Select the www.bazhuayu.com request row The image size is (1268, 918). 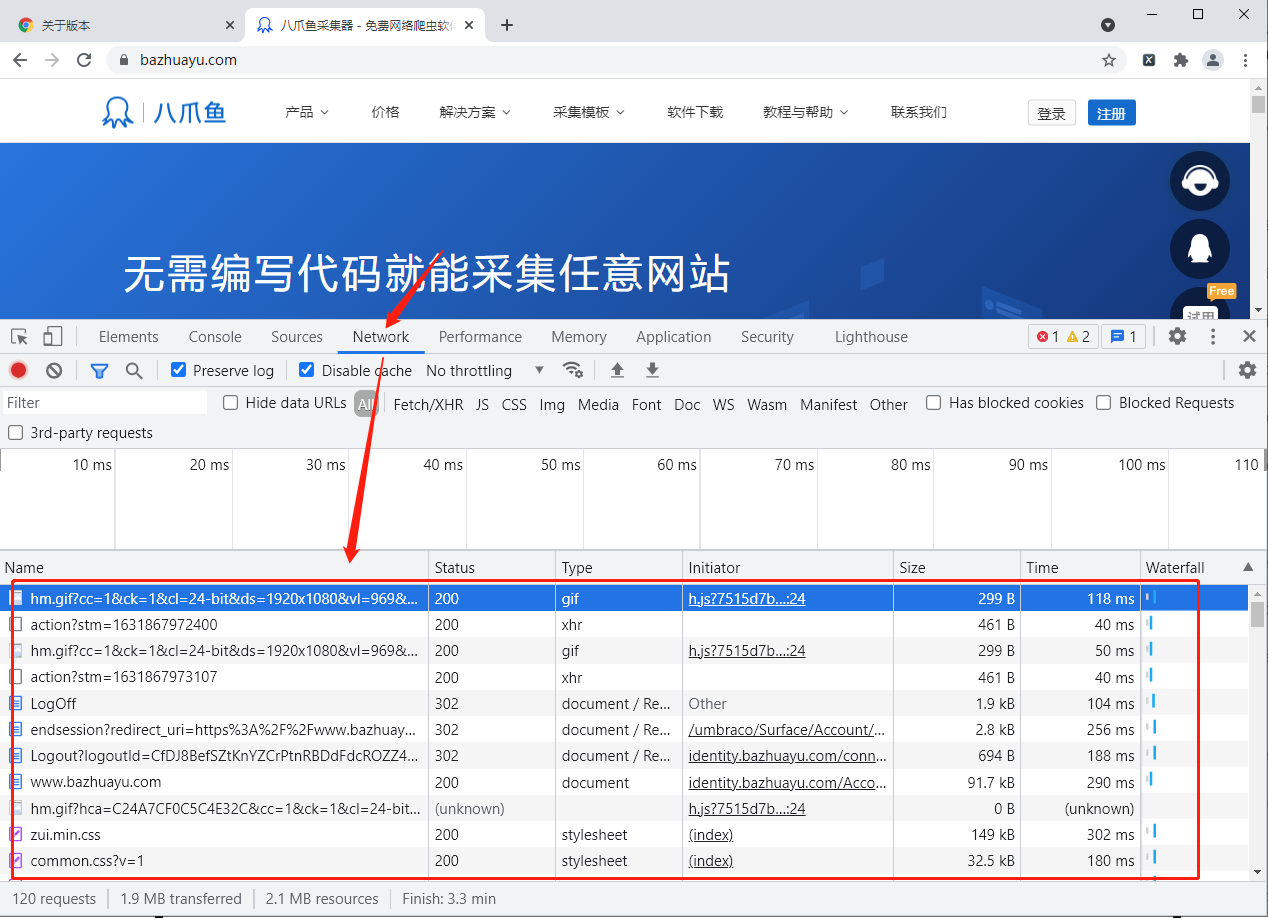click(x=624, y=782)
